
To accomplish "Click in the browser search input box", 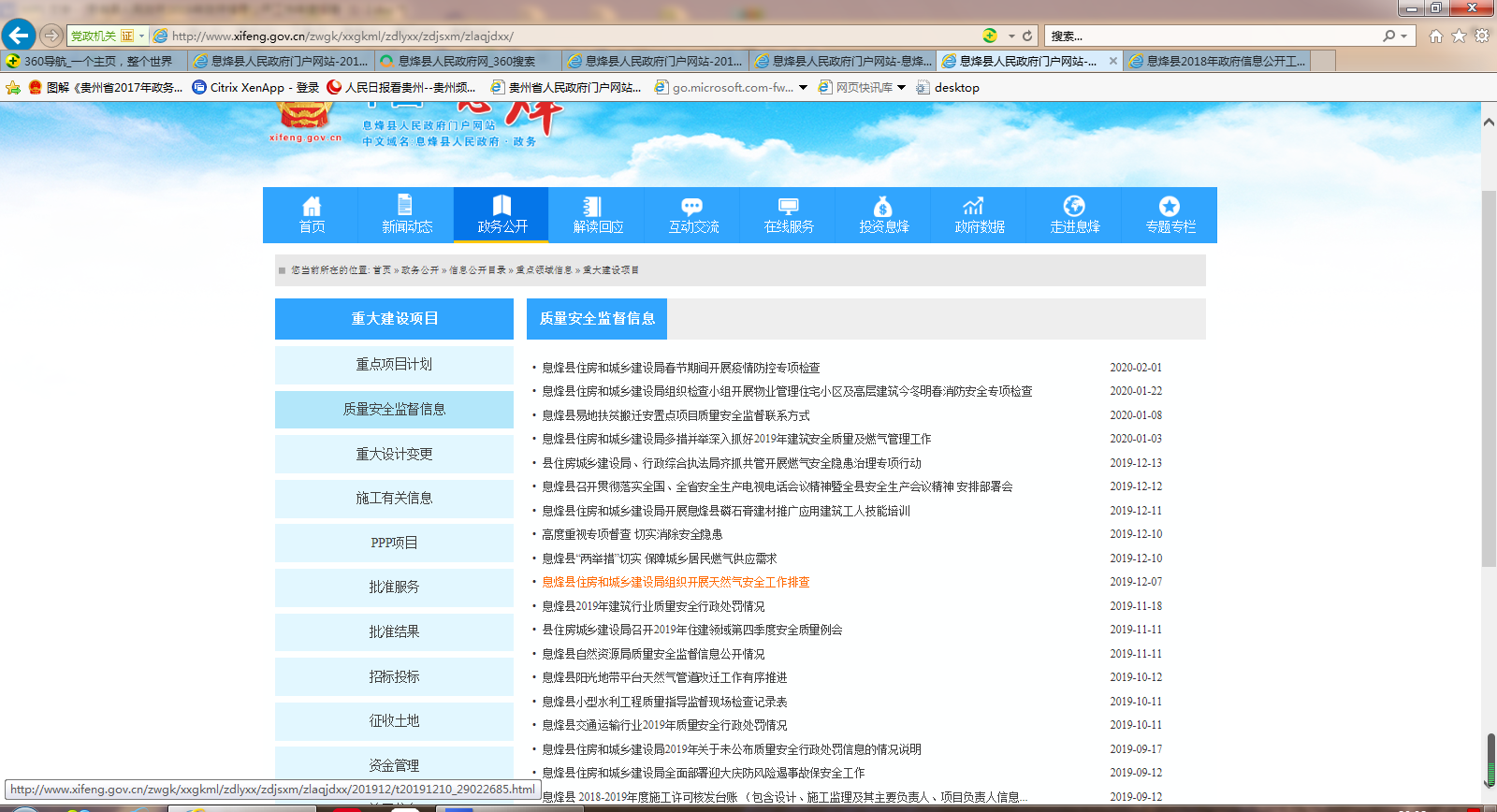I will tap(1212, 36).
